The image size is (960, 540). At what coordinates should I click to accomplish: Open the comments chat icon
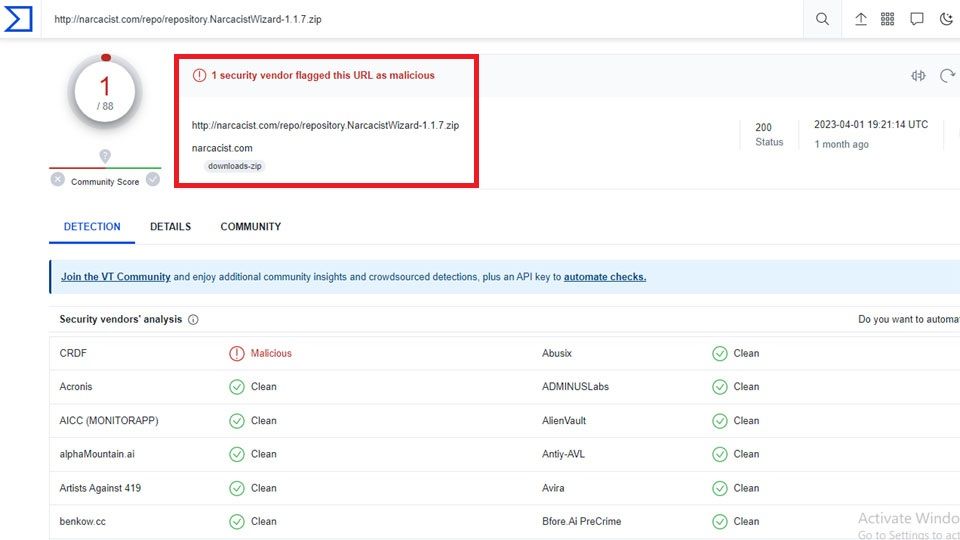(917, 19)
